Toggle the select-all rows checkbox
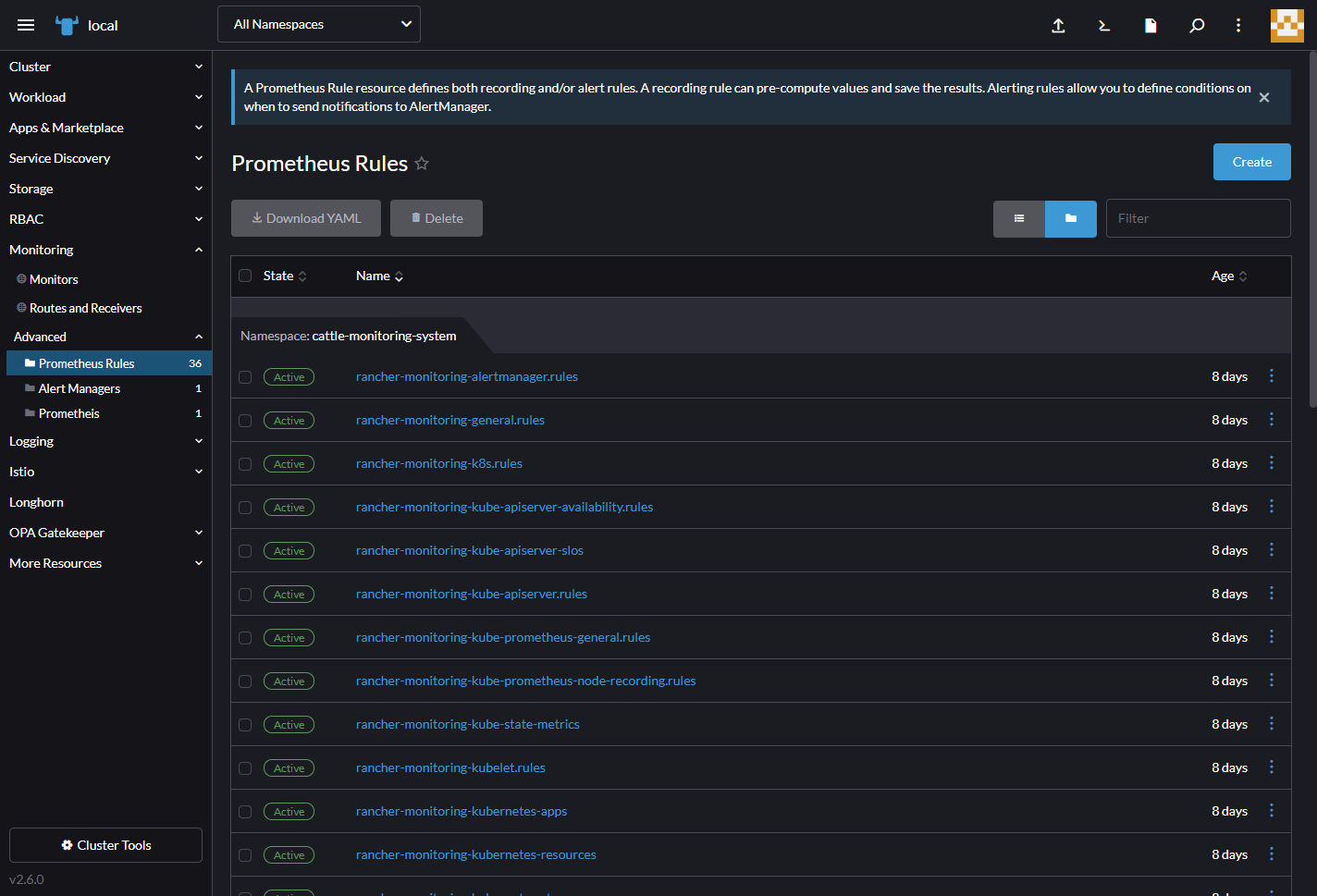Screen dimensions: 1317x896 (x=245, y=276)
